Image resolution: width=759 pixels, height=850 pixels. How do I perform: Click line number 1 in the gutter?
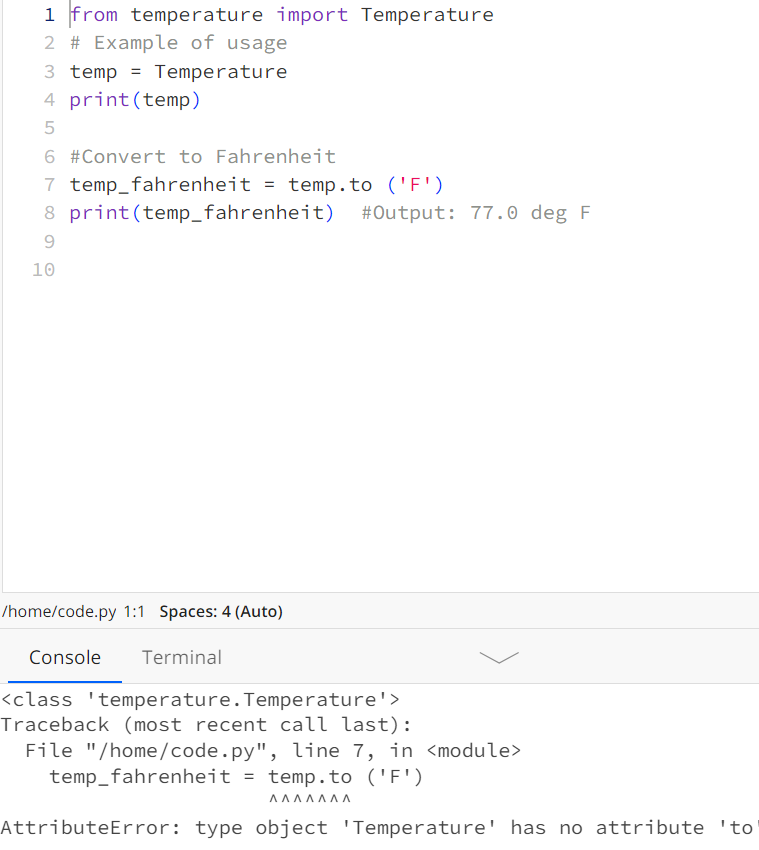click(x=49, y=14)
